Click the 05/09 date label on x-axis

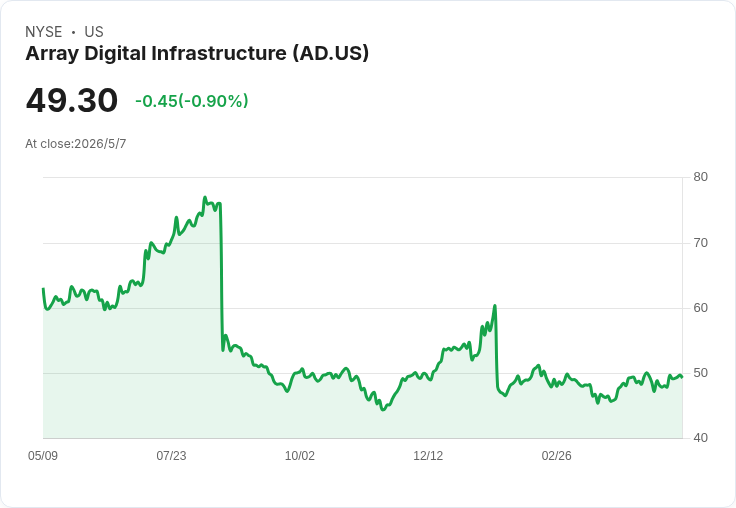tap(43, 456)
